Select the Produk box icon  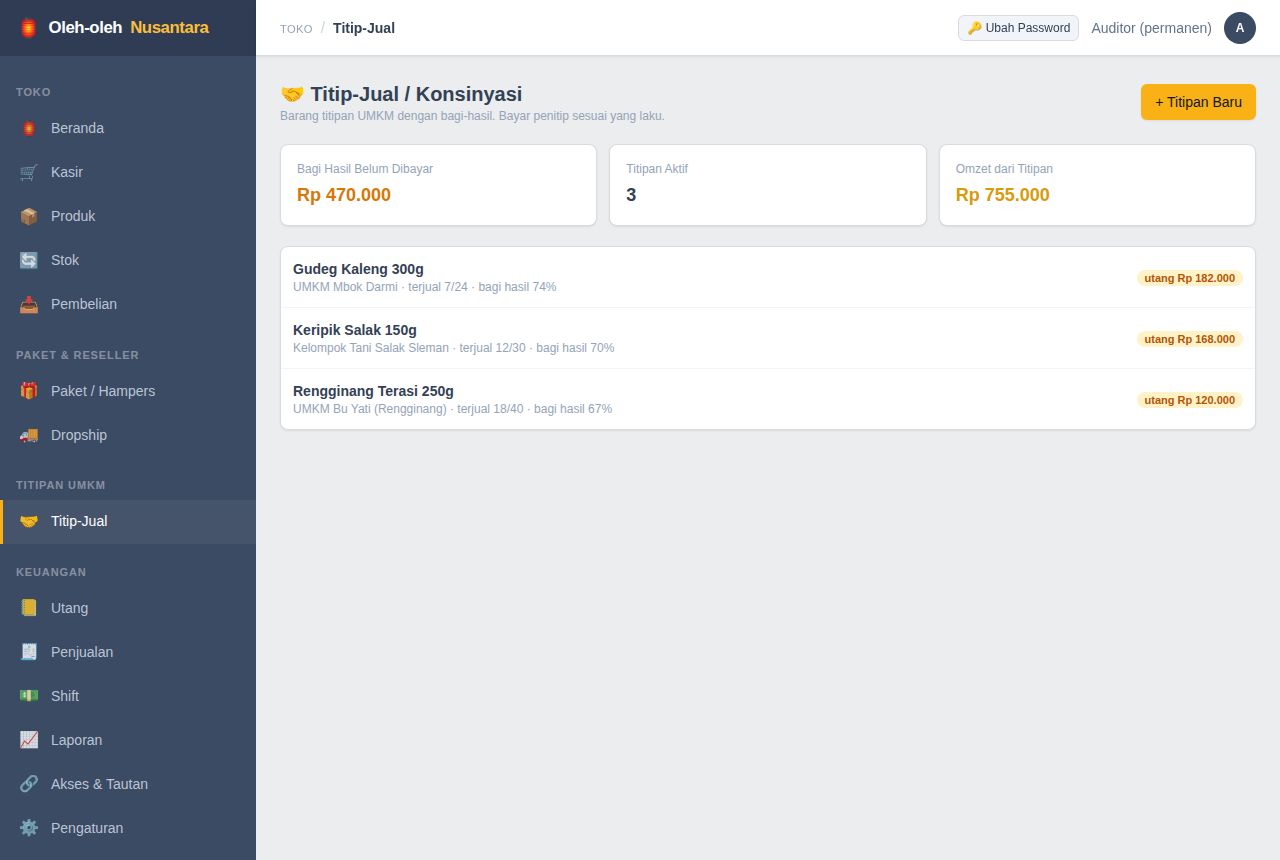click(29, 216)
